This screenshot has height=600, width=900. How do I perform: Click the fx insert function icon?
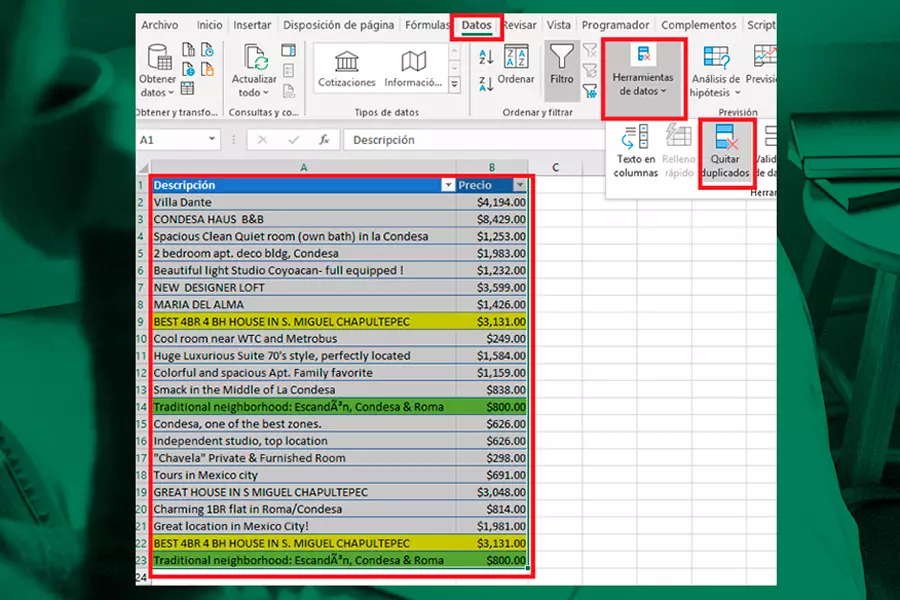[324, 140]
